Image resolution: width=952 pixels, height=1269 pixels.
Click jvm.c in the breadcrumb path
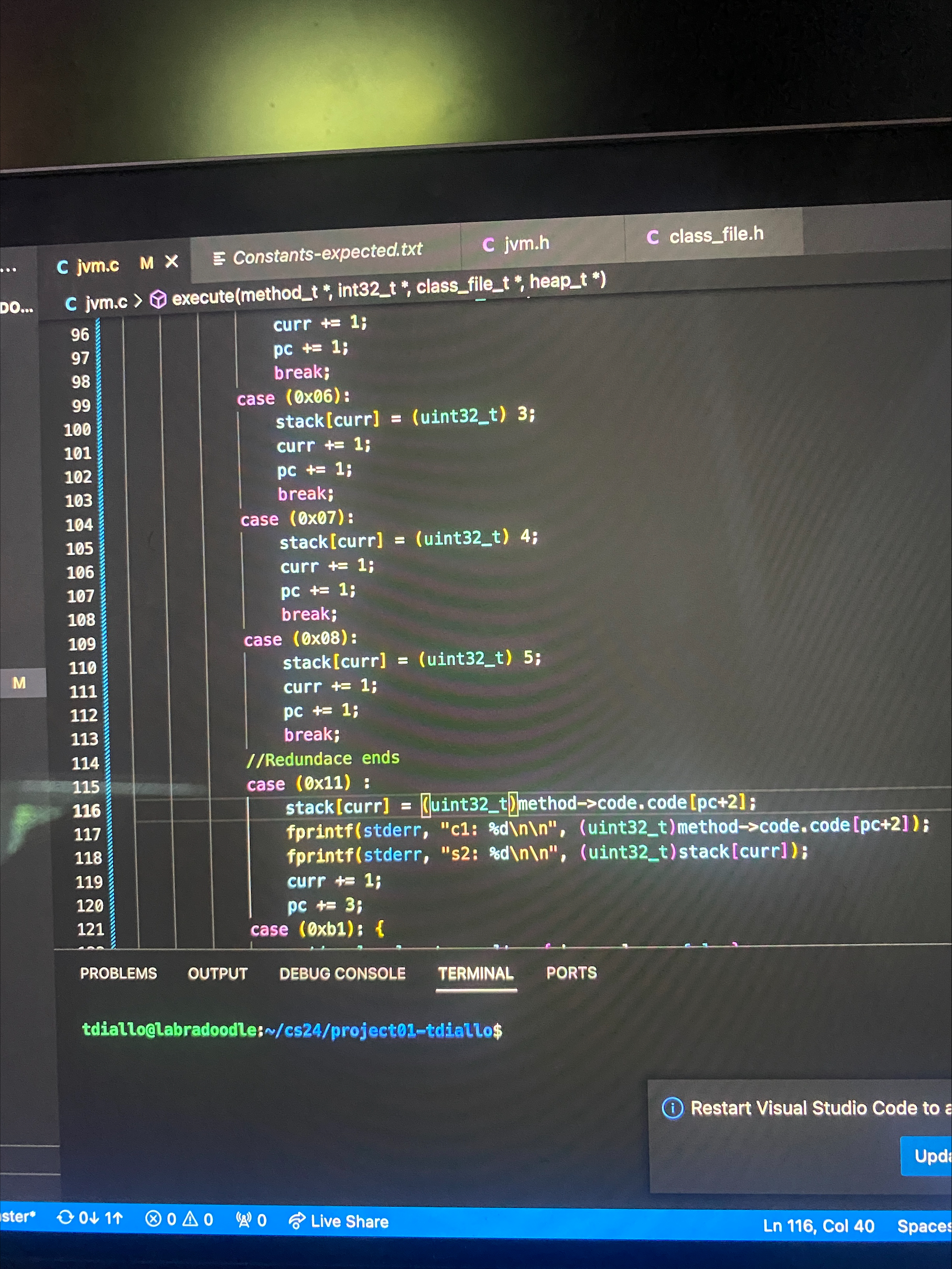point(106,303)
